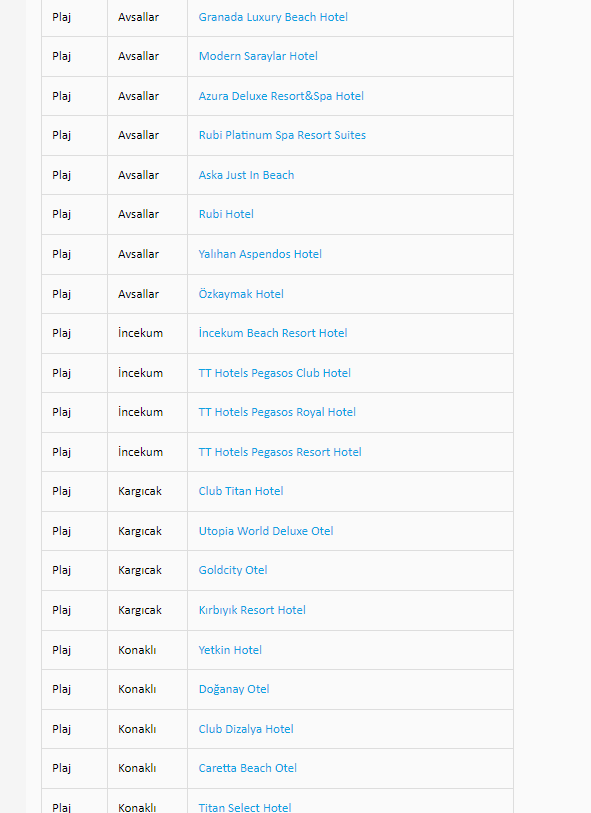Viewport: 591px width, 813px height.
Task: Open the Goldcity Otel link
Action: [x=233, y=570]
